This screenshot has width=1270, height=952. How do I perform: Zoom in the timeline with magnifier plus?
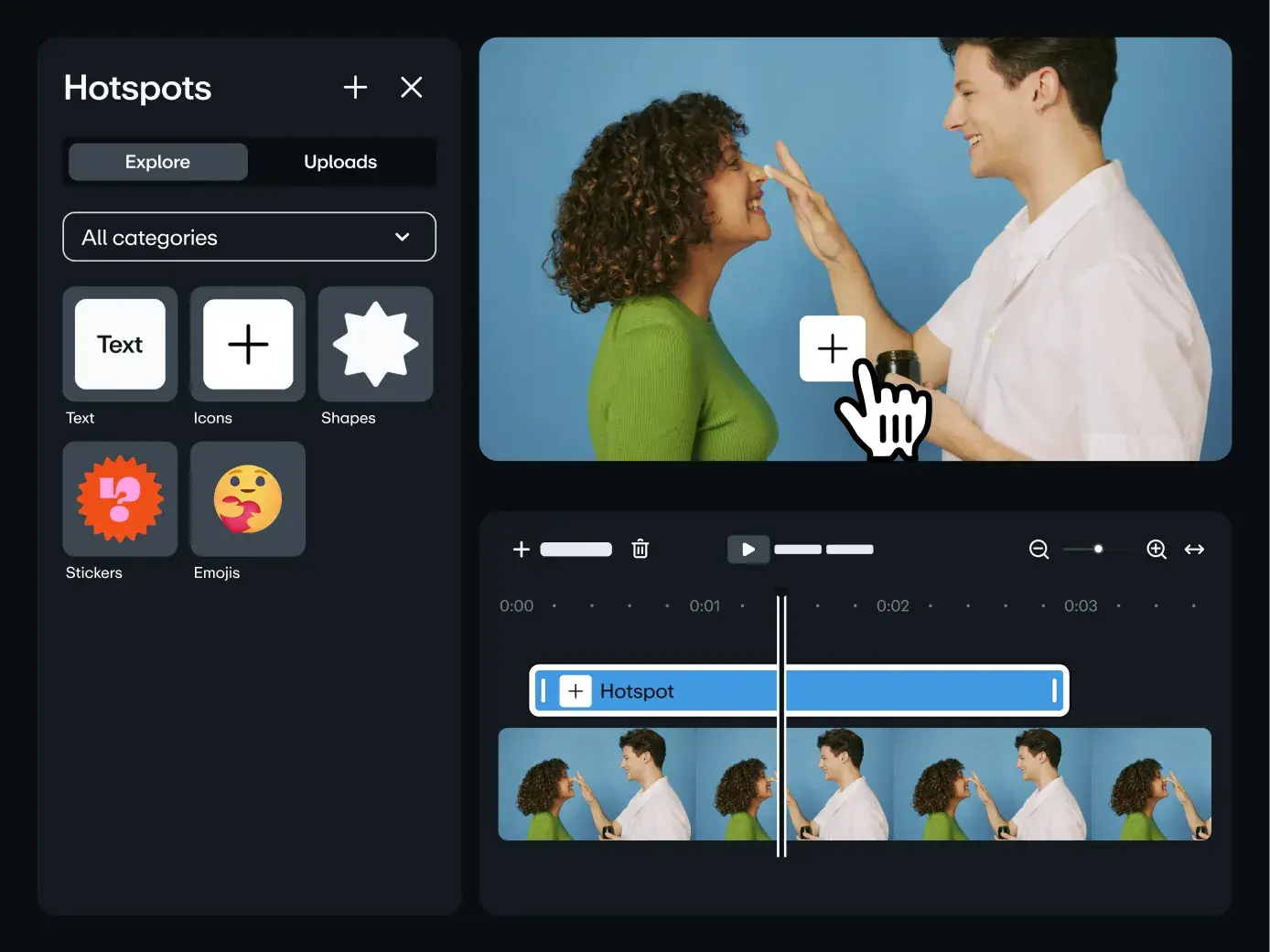point(1157,549)
